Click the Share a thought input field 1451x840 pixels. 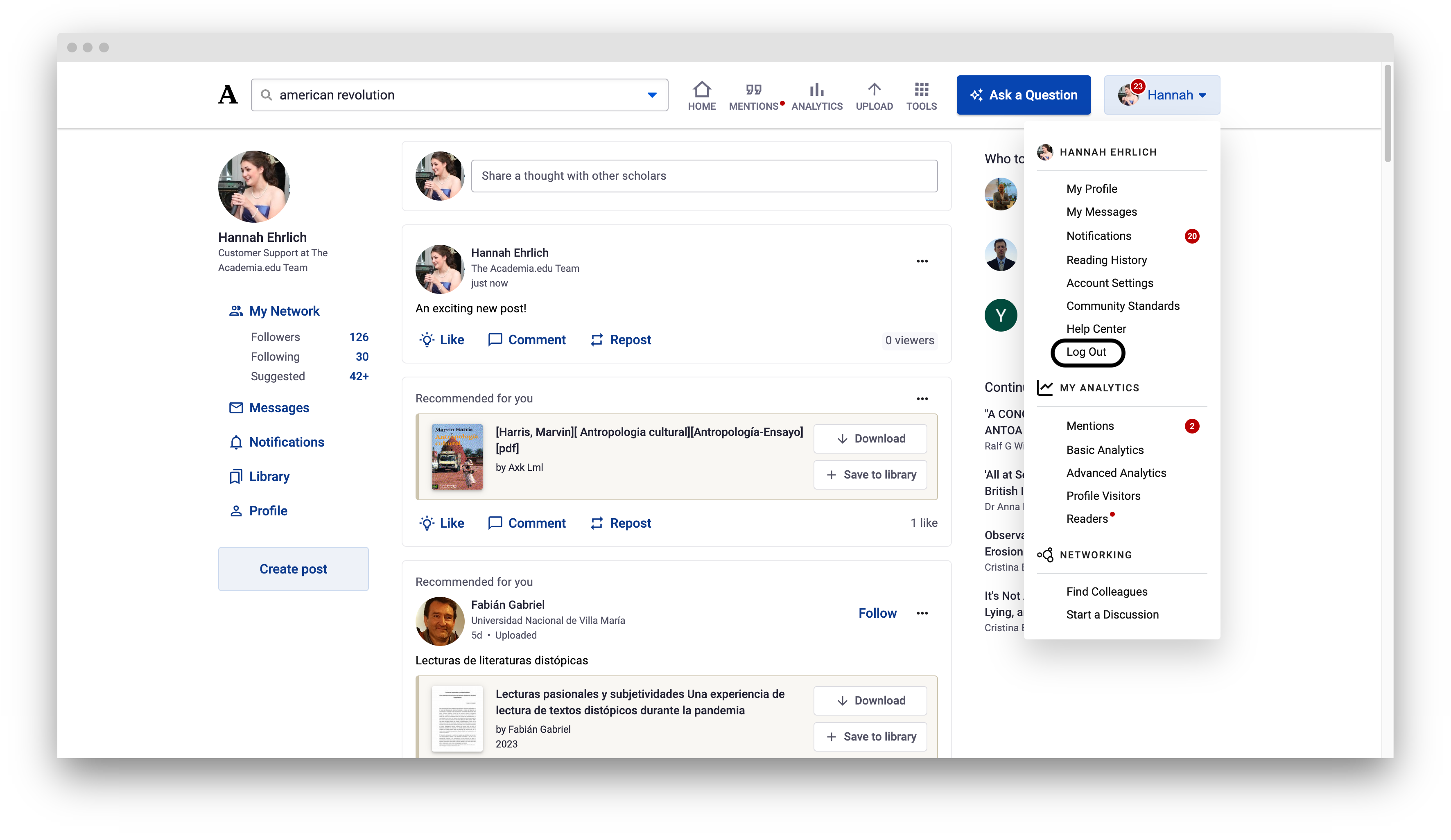[x=704, y=176]
